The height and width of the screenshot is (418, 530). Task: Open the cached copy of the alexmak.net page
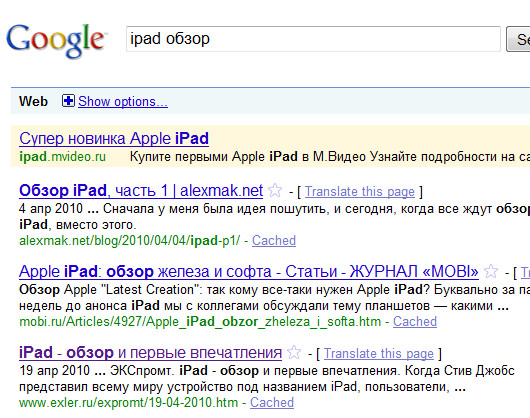pyautogui.click(x=274, y=241)
